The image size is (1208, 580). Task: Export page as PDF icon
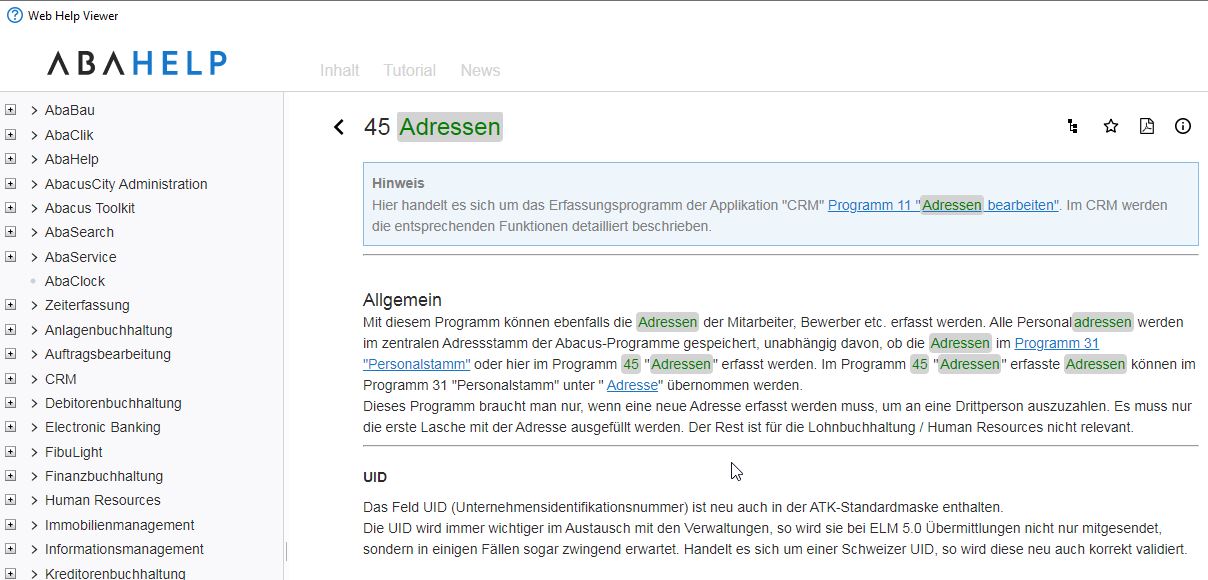(1147, 126)
